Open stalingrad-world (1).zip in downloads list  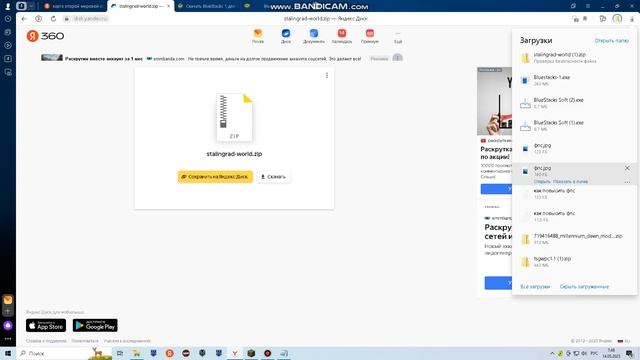tap(574, 58)
